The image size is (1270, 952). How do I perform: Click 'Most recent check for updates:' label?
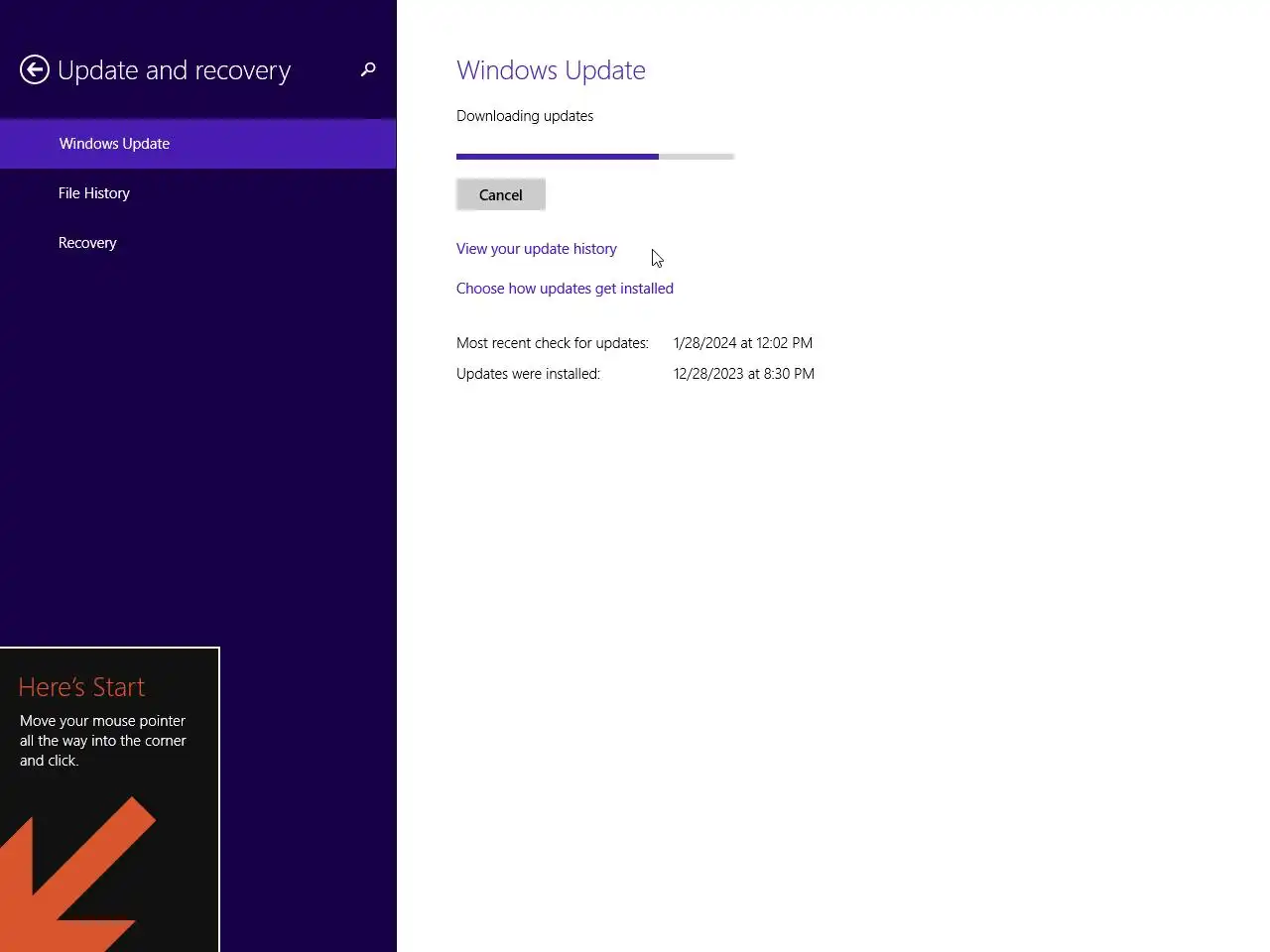coord(553,343)
